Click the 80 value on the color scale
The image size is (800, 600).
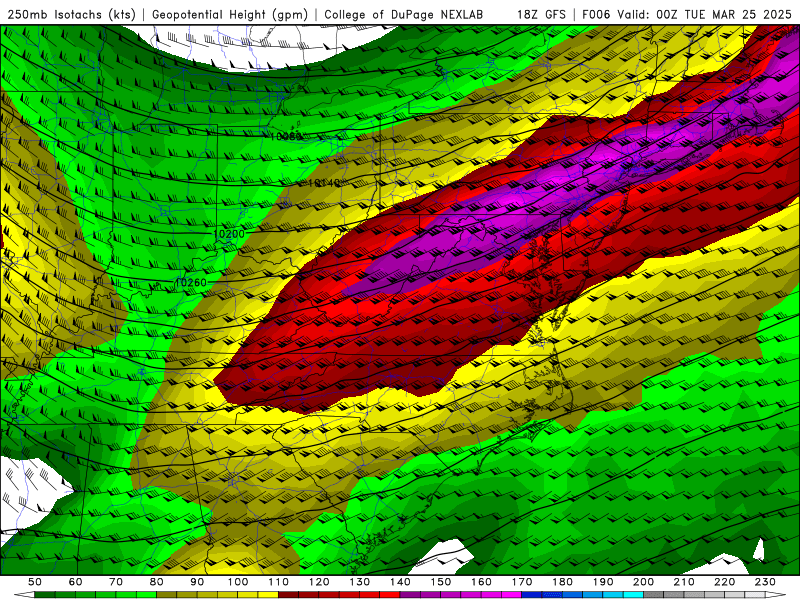157,582
